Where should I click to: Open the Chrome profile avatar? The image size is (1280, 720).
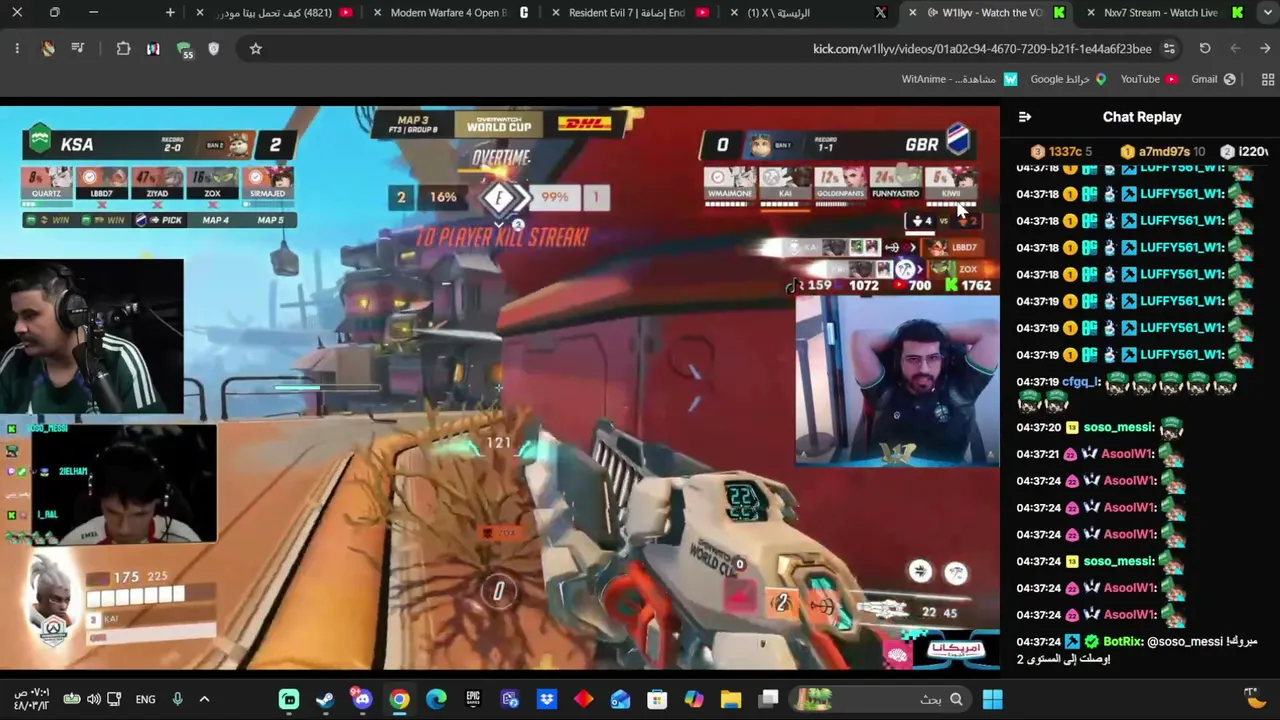48,48
